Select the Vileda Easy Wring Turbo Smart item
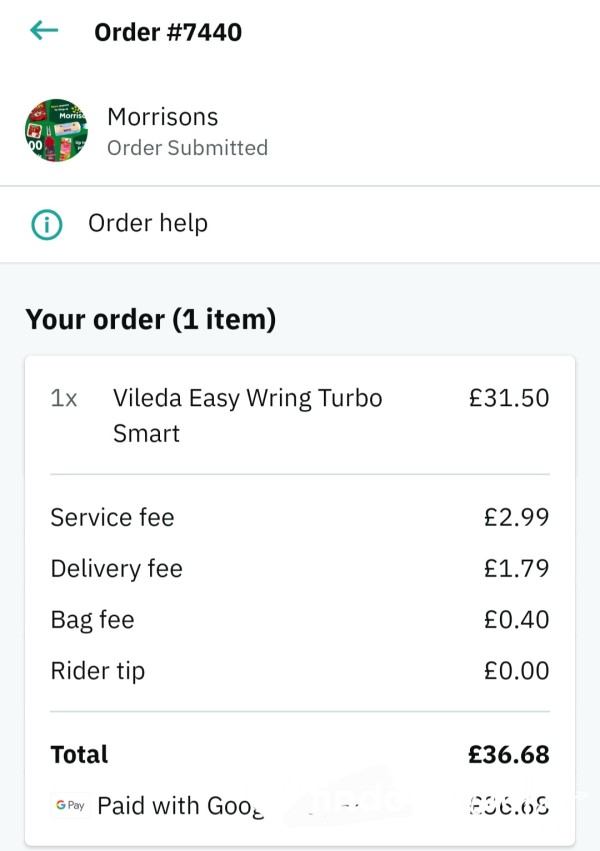The height and width of the screenshot is (851, 600). click(247, 416)
